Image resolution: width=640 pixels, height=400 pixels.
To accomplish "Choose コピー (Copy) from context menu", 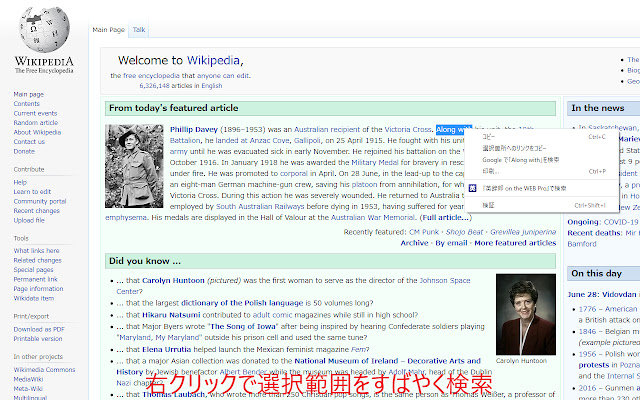I will (x=489, y=136).
